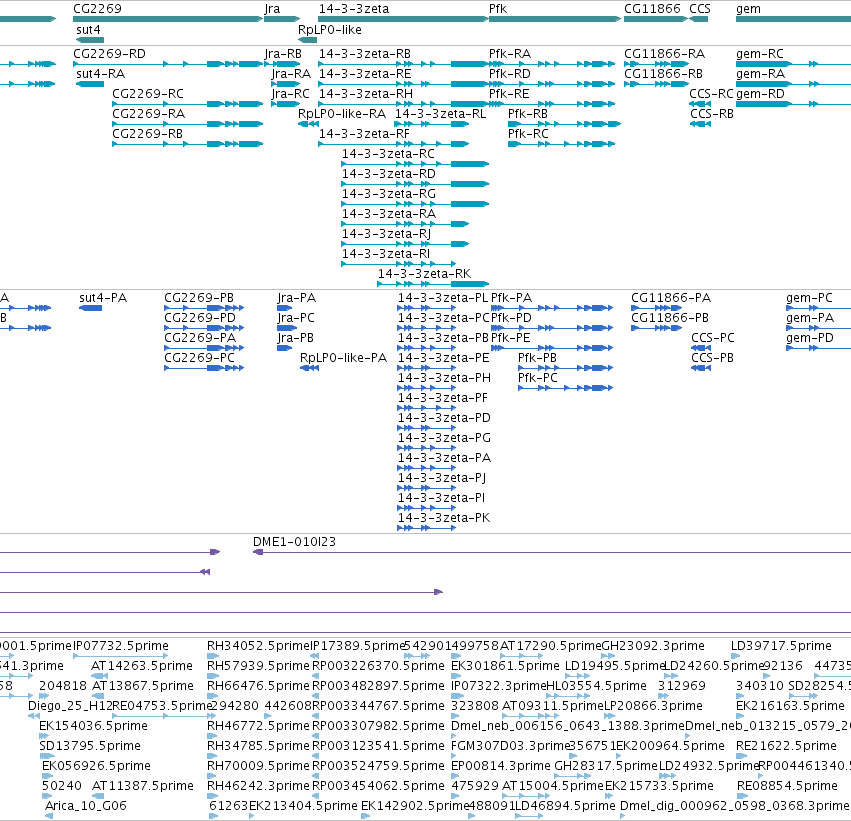
Task: Click the Jra-RB transcript label
Action: click(x=283, y=54)
